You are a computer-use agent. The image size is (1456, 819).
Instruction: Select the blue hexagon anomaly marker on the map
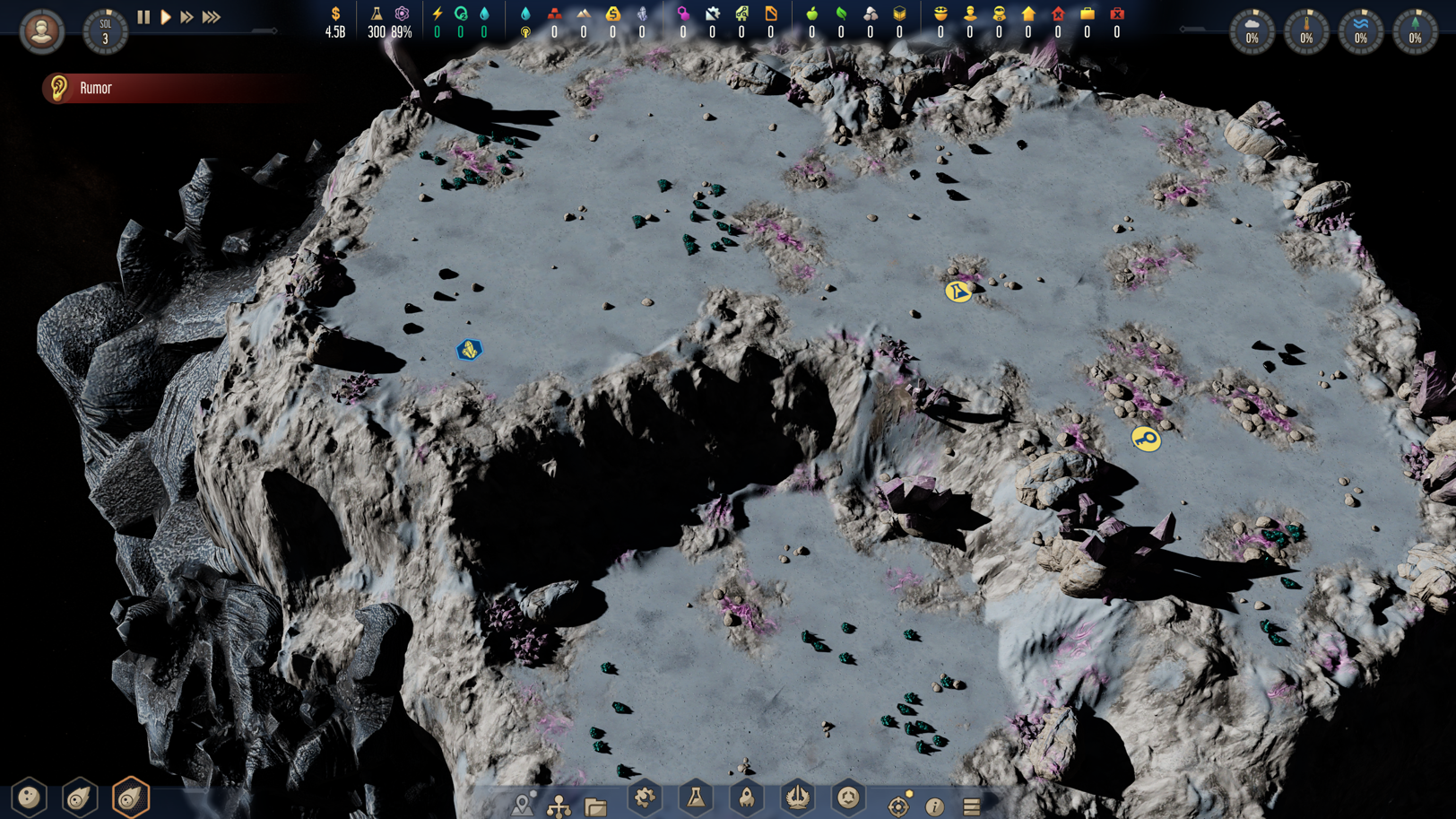(469, 350)
